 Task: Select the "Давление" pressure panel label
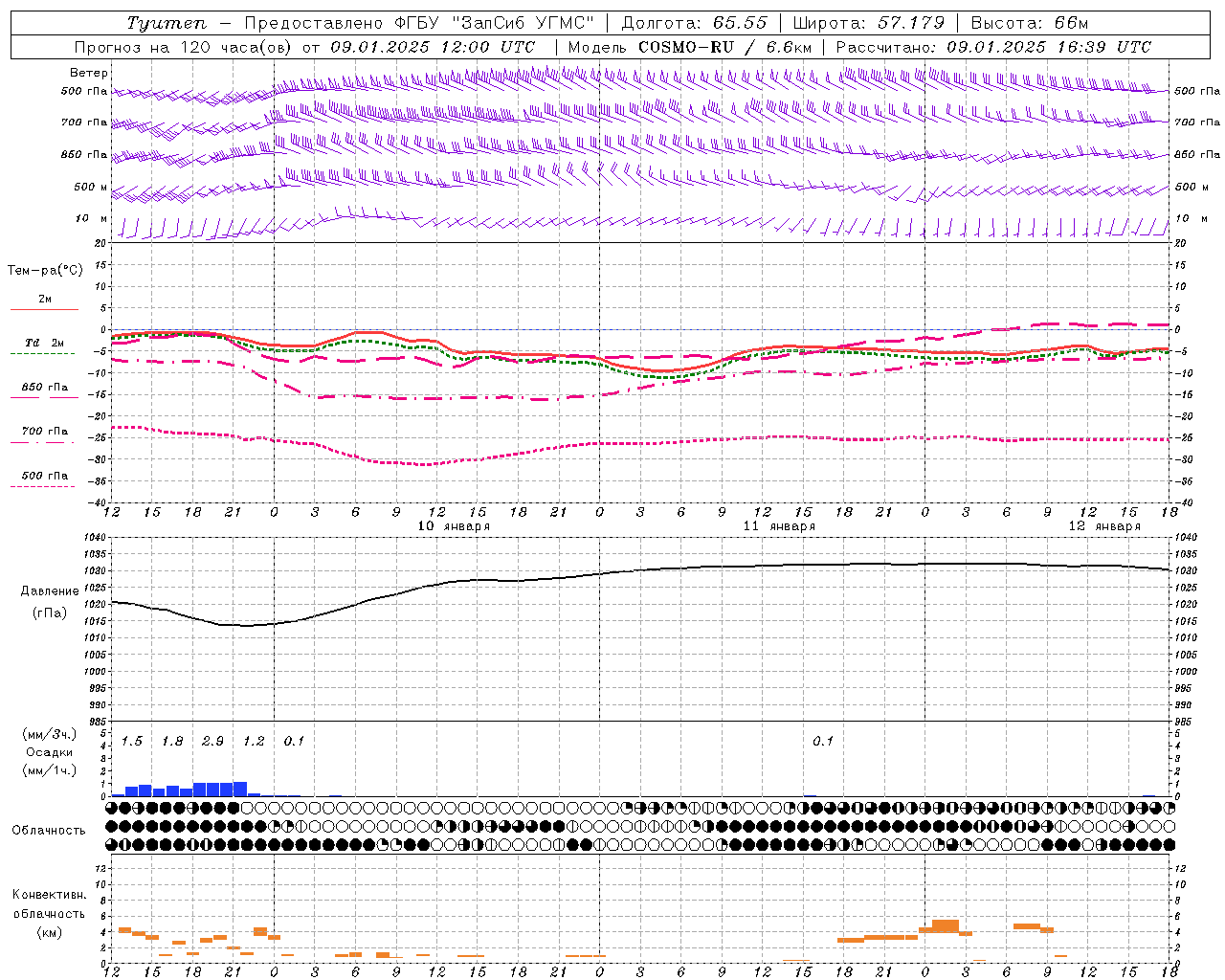[x=50, y=591]
